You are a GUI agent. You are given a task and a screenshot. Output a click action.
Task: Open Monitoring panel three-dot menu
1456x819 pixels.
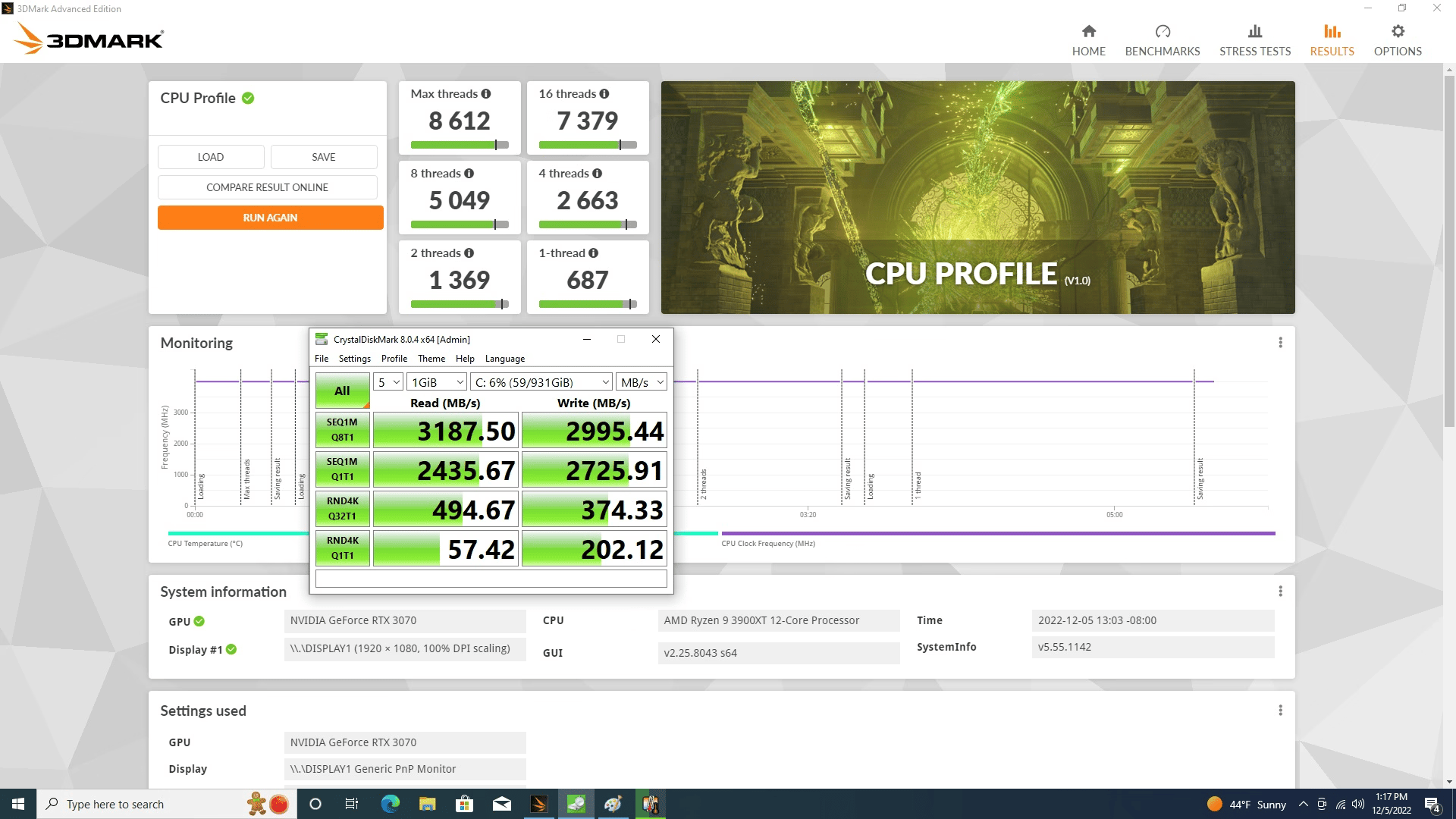(1280, 343)
